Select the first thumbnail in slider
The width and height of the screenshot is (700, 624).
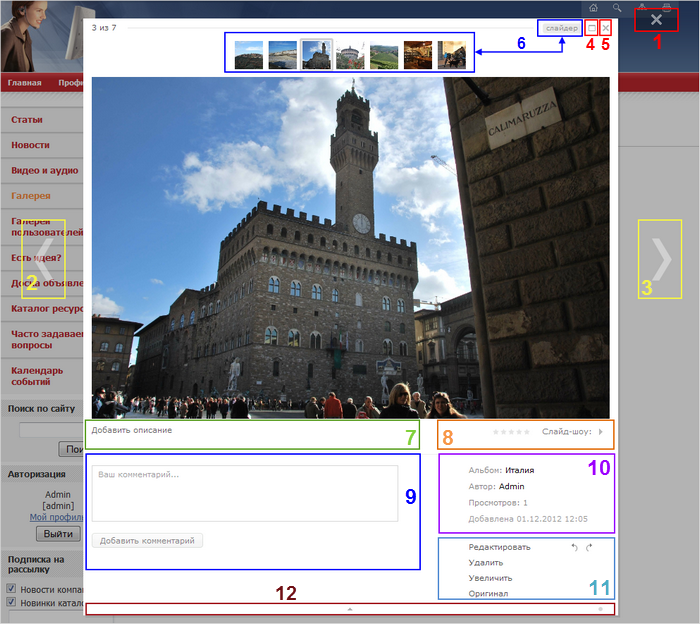pyautogui.click(x=249, y=55)
